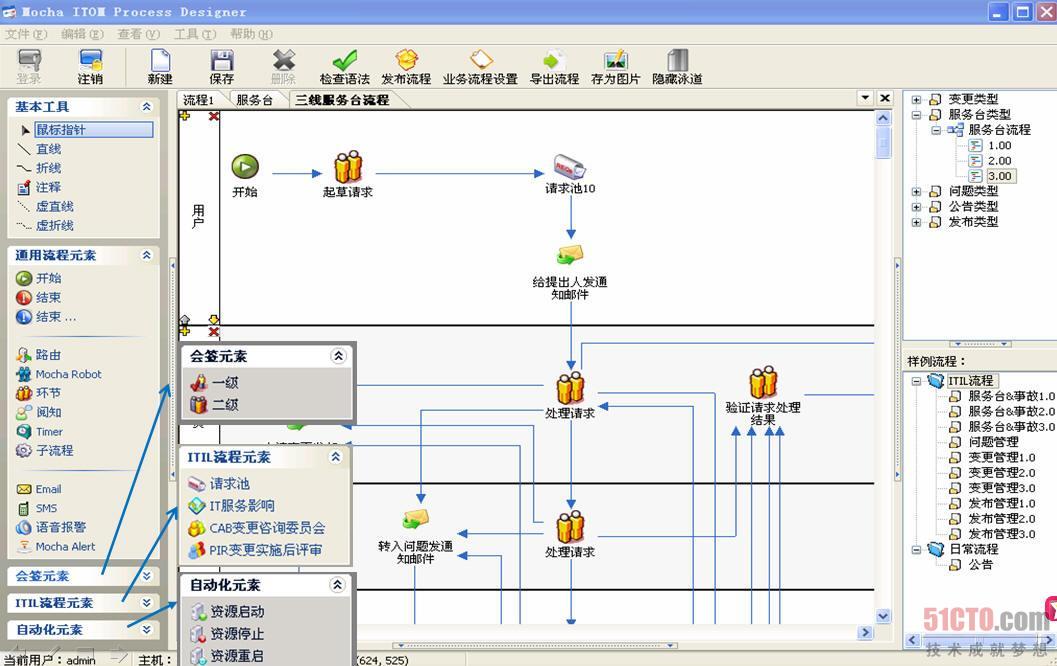This screenshot has width=1057, height=666.
Task: Open 公告 under 日常流程
Action: coord(980,565)
